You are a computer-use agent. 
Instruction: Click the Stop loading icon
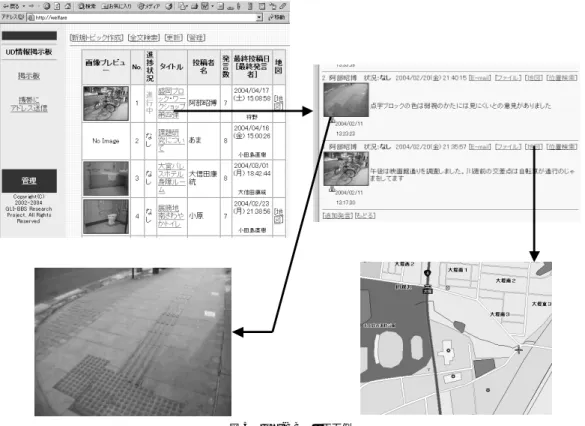pyautogui.click(x=47, y=6)
